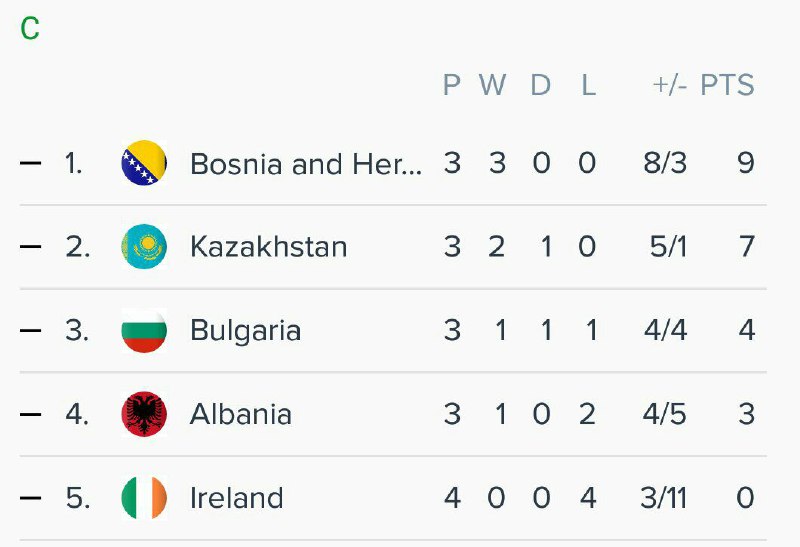Viewport: 800px width, 547px height.
Task: Click the Ireland flag icon
Action: pyautogui.click(x=144, y=498)
